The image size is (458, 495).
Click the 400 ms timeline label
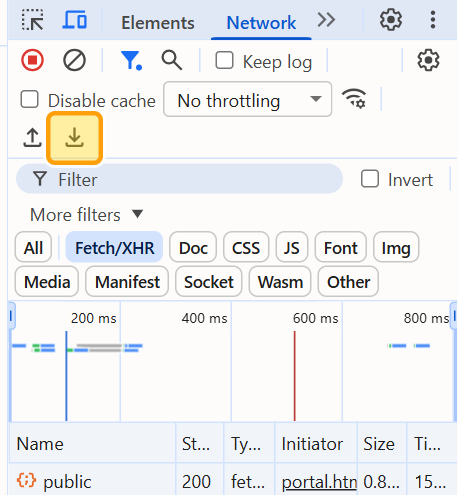tap(204, 318)
